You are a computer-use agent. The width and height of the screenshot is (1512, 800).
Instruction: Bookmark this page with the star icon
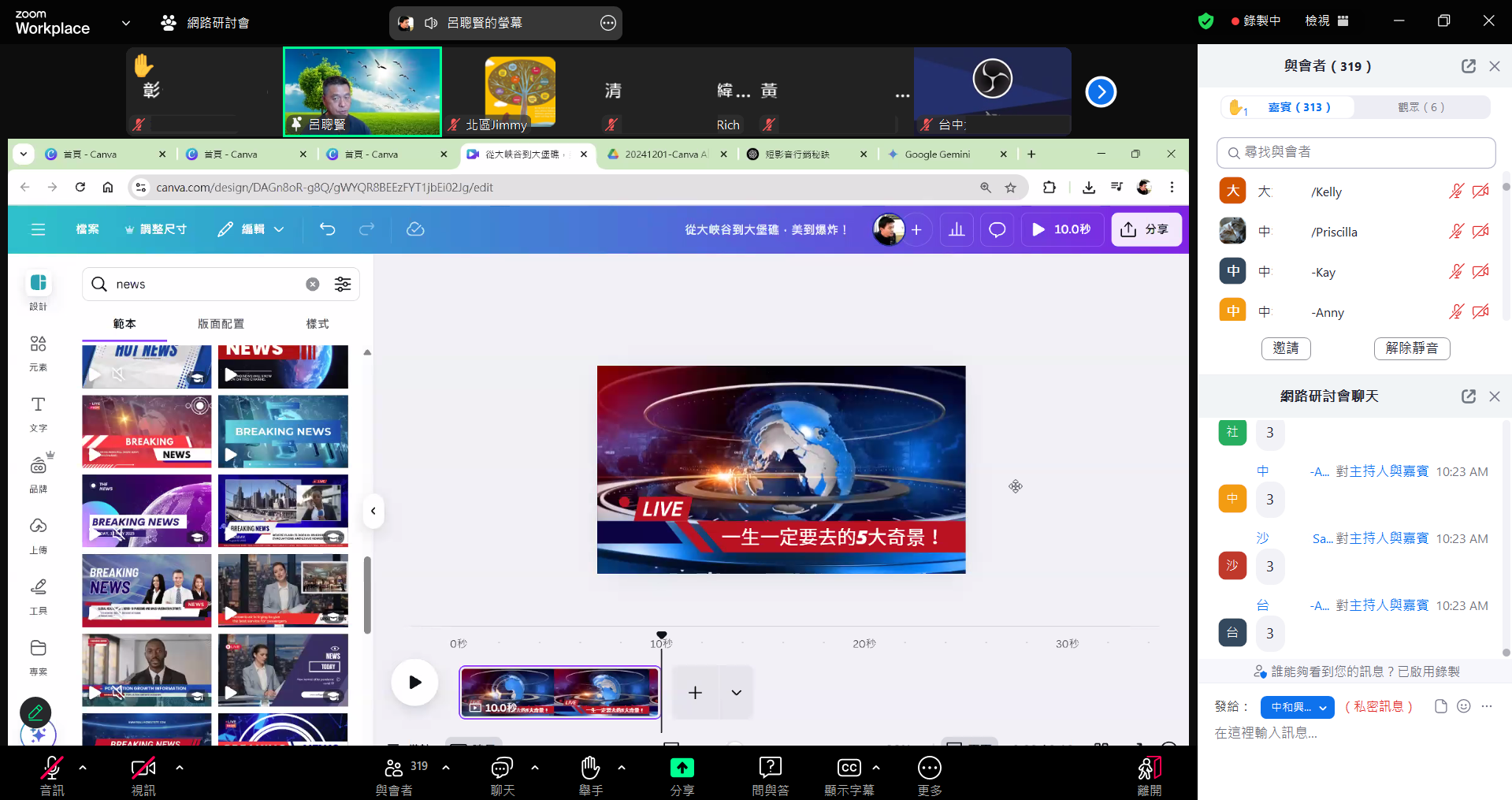1011,187
